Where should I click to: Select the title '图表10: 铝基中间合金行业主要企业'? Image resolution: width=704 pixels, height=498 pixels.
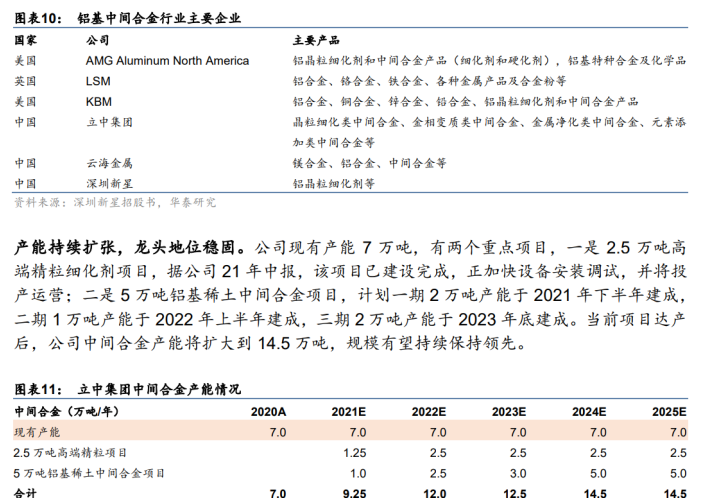(128, 18)
